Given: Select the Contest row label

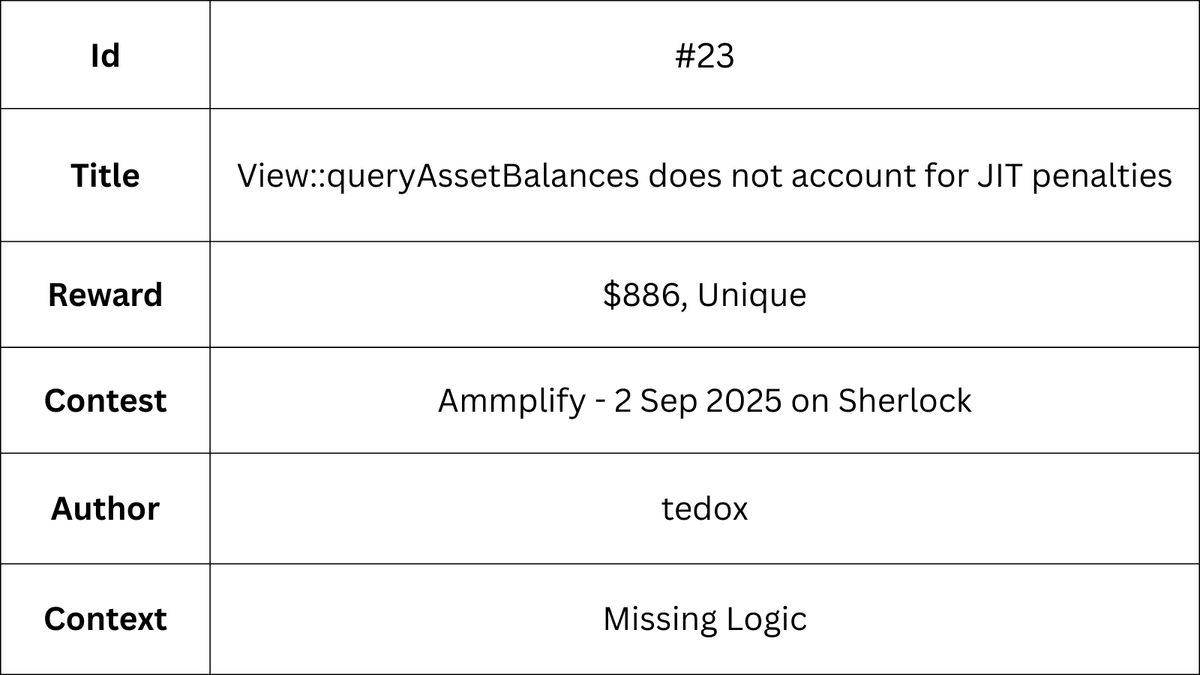Looking at the screenshot, I should point(105,401).
